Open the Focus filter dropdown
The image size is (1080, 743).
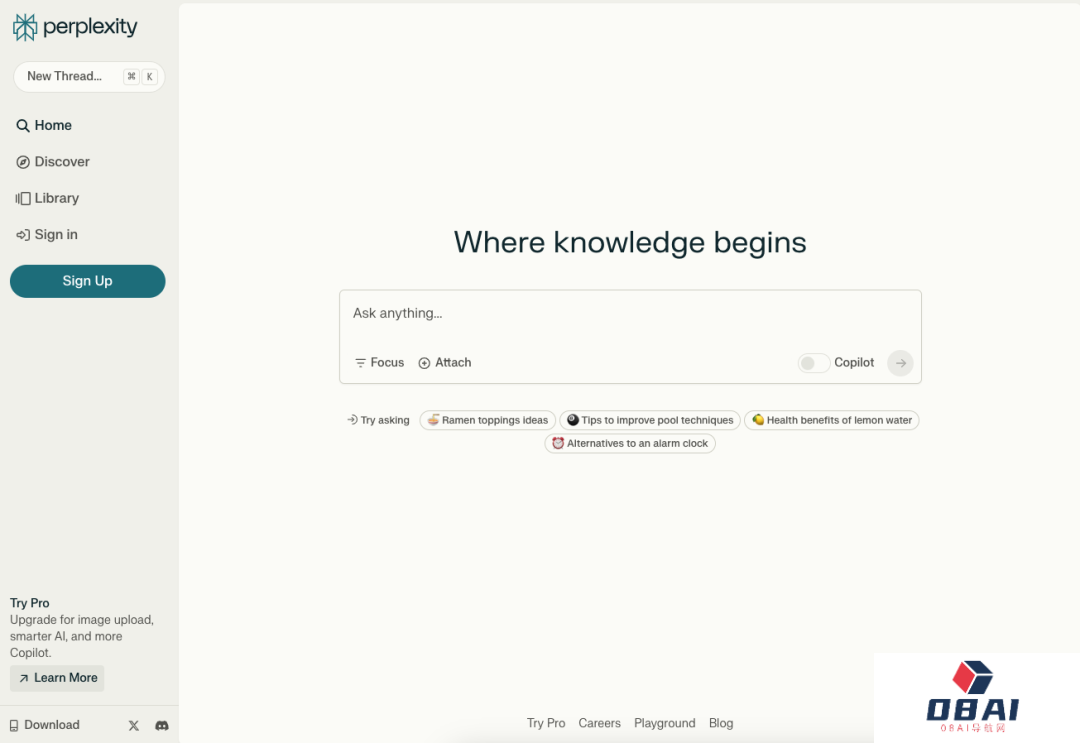coord(379,363)
